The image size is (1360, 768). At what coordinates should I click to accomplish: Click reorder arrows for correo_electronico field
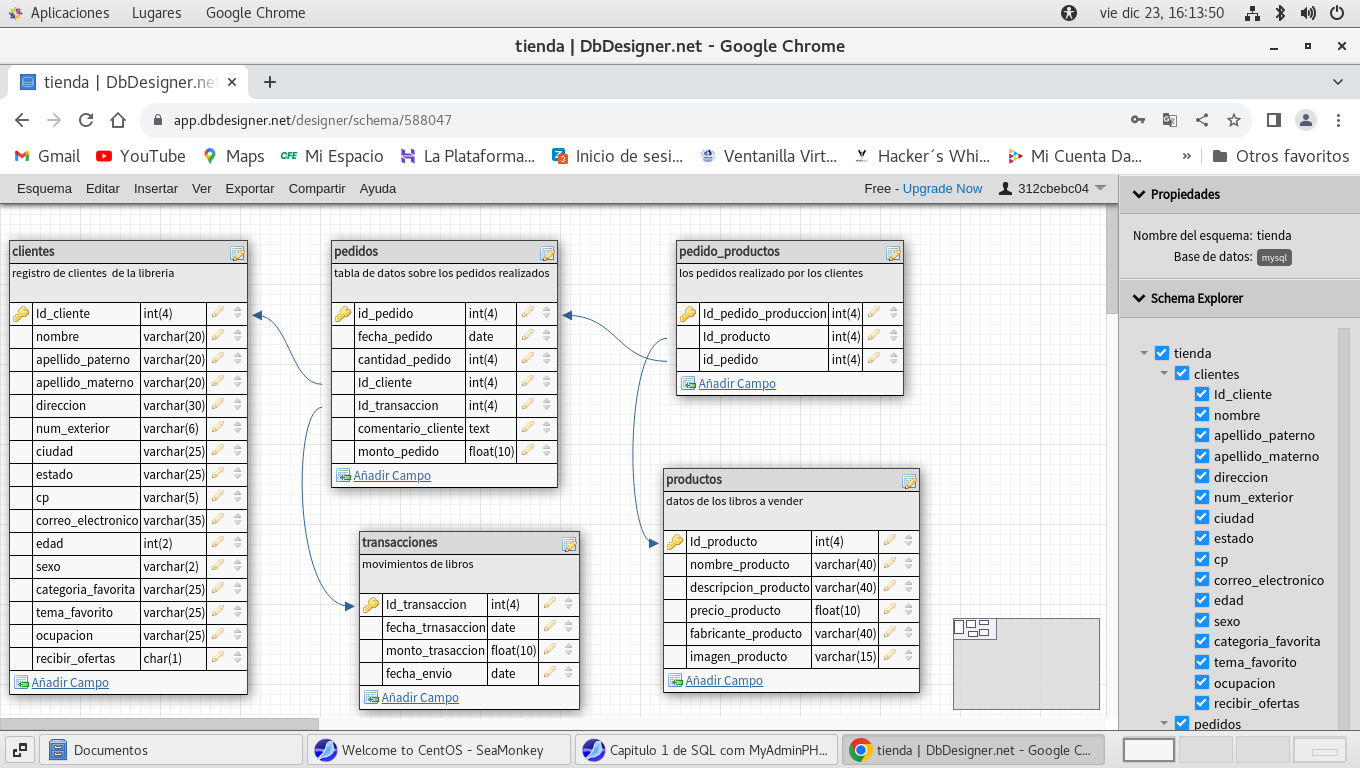click(x=238, y=520)
